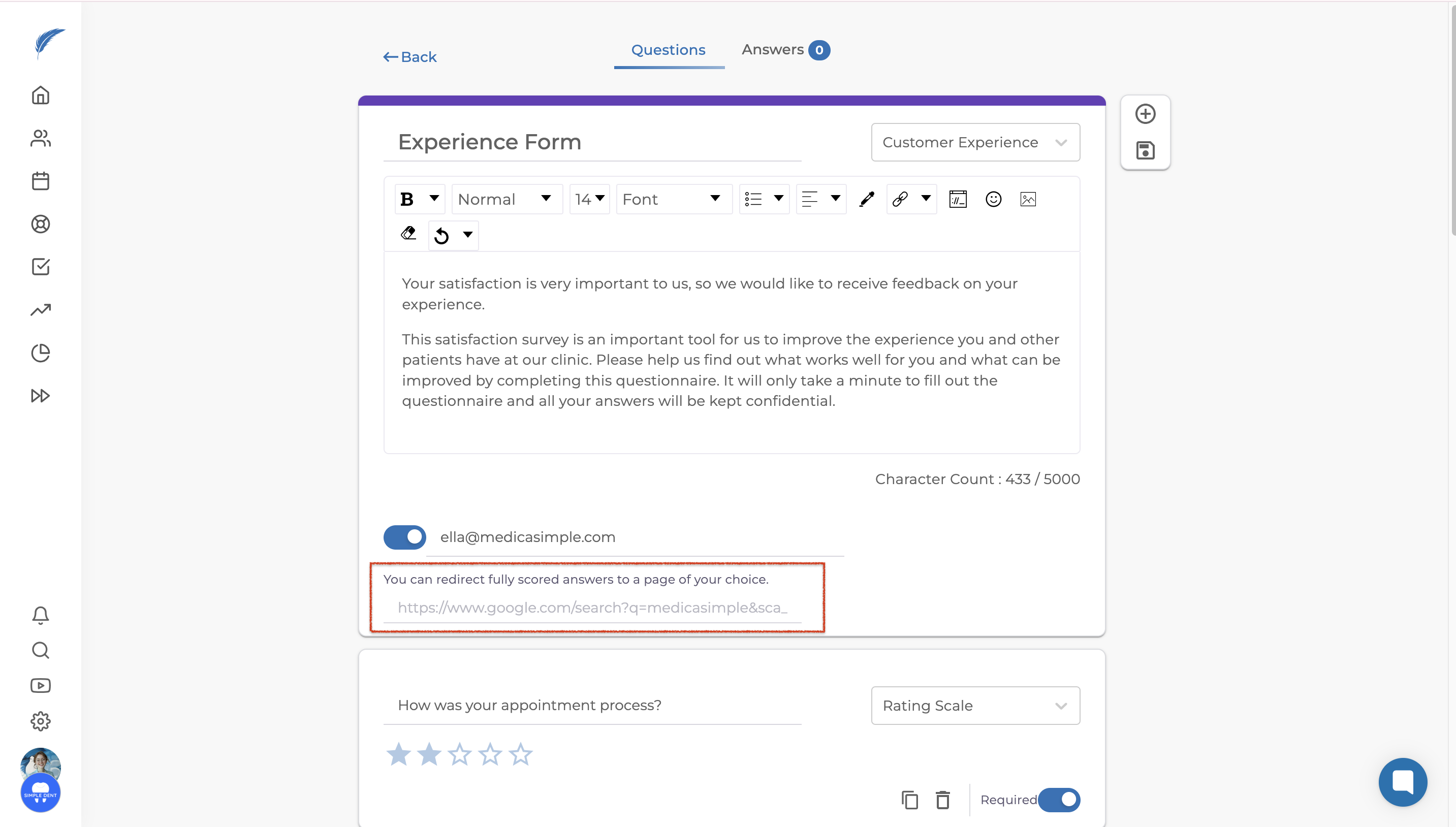Open the Customer Experience dropdown

click(975, 143)
